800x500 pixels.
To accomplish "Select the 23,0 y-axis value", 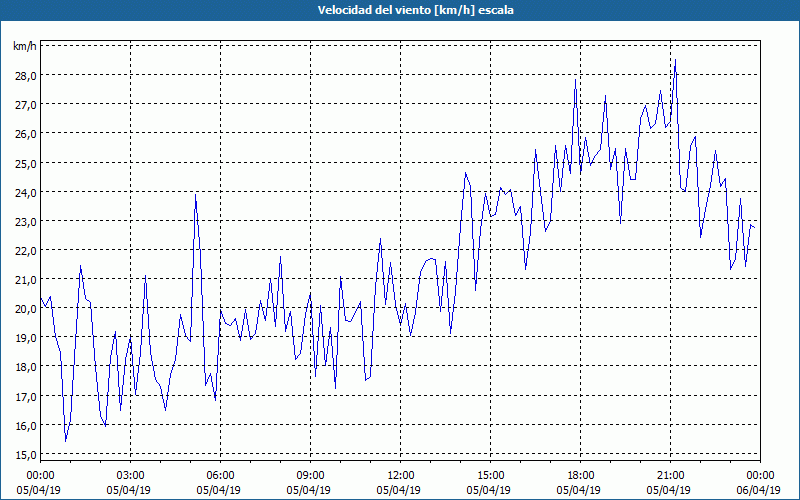I will point(25,221).
